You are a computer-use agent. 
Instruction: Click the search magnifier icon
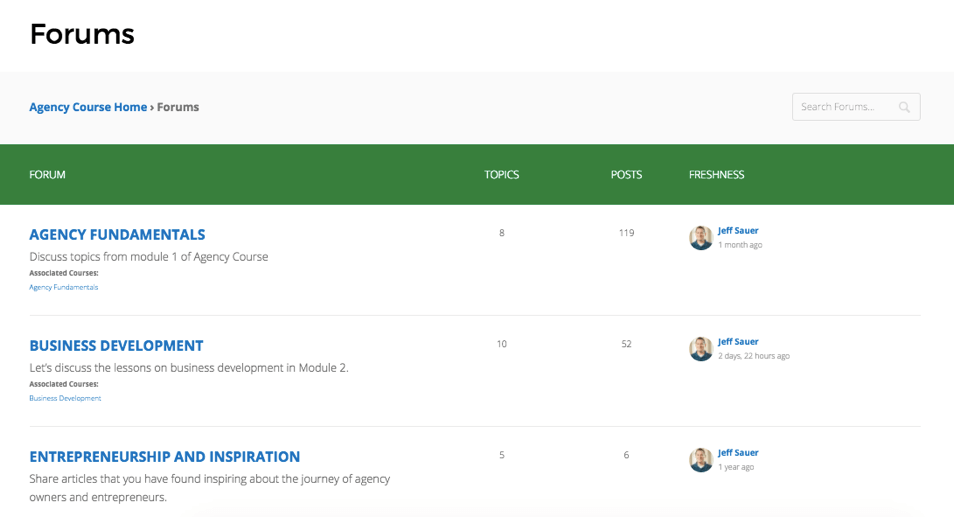pos(904,107)
